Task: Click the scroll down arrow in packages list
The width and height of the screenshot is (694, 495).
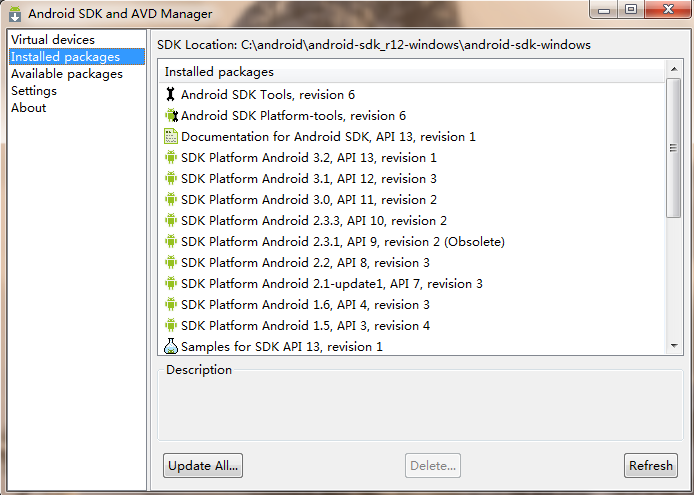Action: [x=674, y=346]
